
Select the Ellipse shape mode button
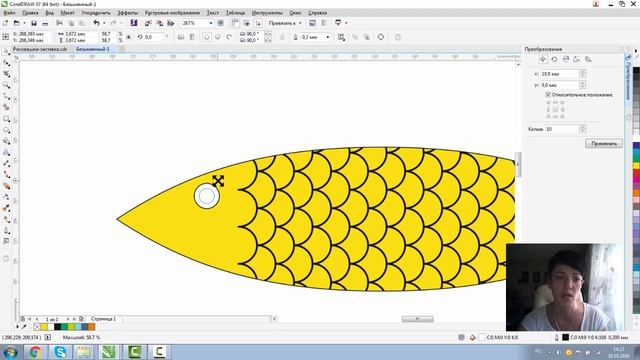pyautogui.click(x=207, y=37)
